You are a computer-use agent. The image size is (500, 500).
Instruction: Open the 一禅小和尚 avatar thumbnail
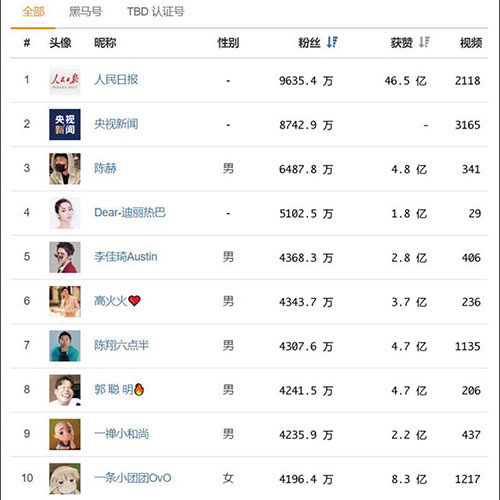(65, 434)
